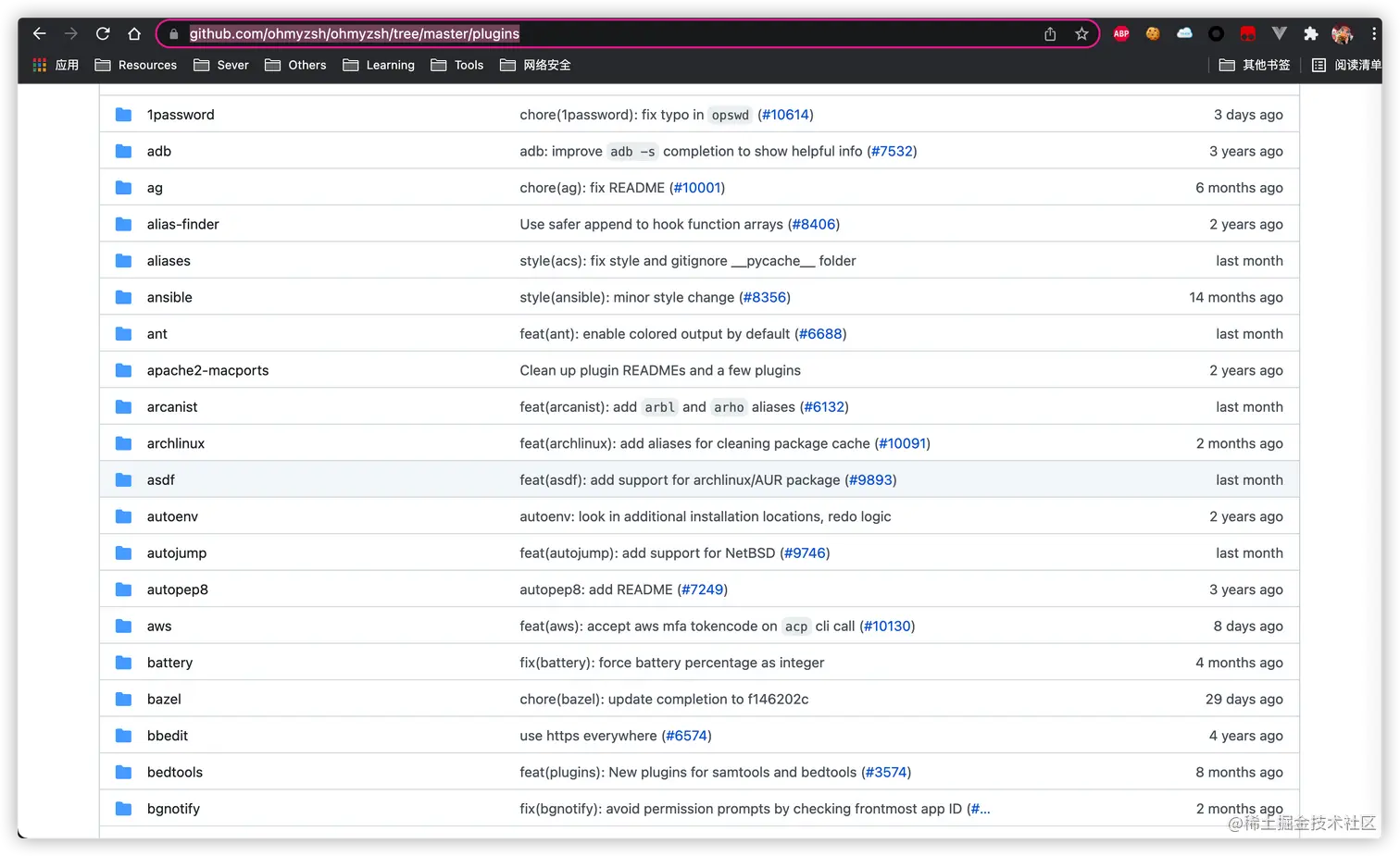The width and height of the screenshot is (1400, 856).
Task: Open the Learning bookmark folder
Action: coord(379,65)
